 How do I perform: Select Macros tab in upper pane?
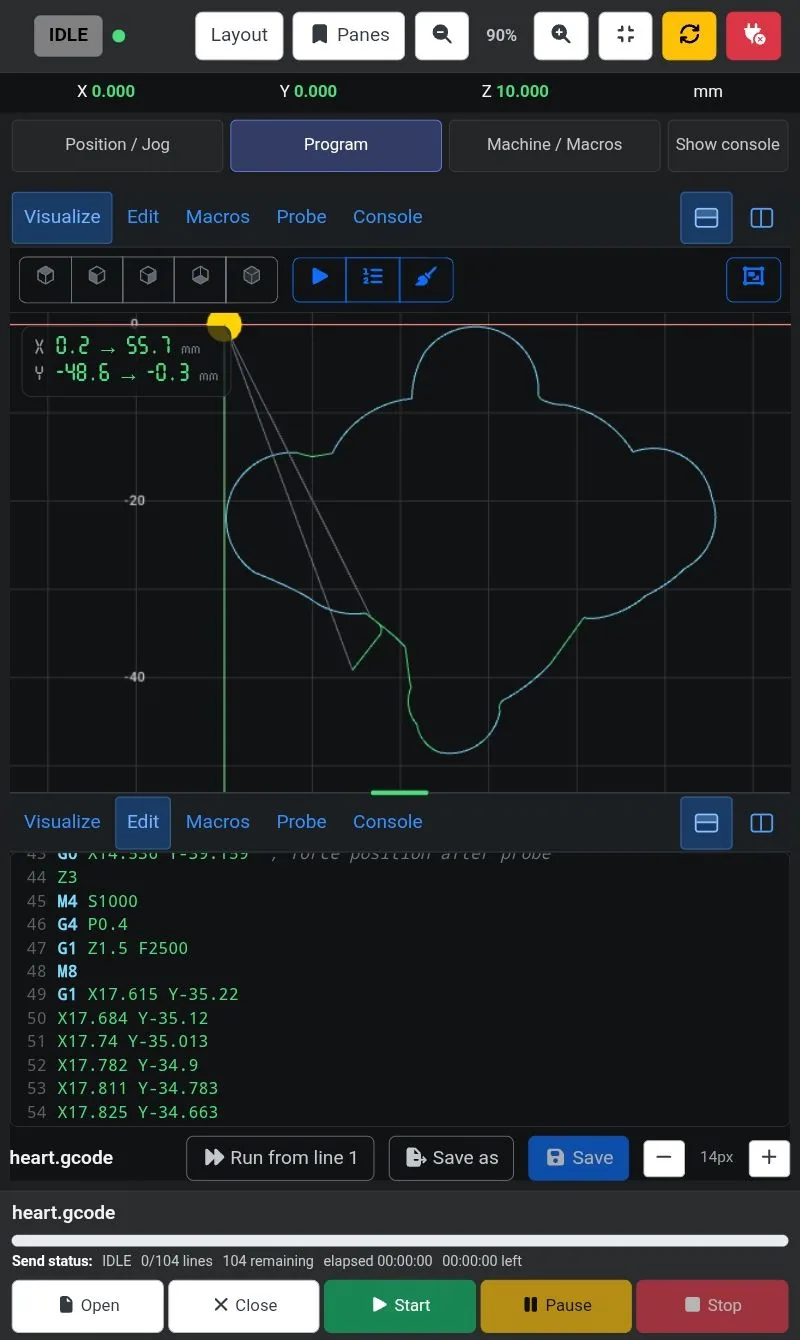[218, 217]
